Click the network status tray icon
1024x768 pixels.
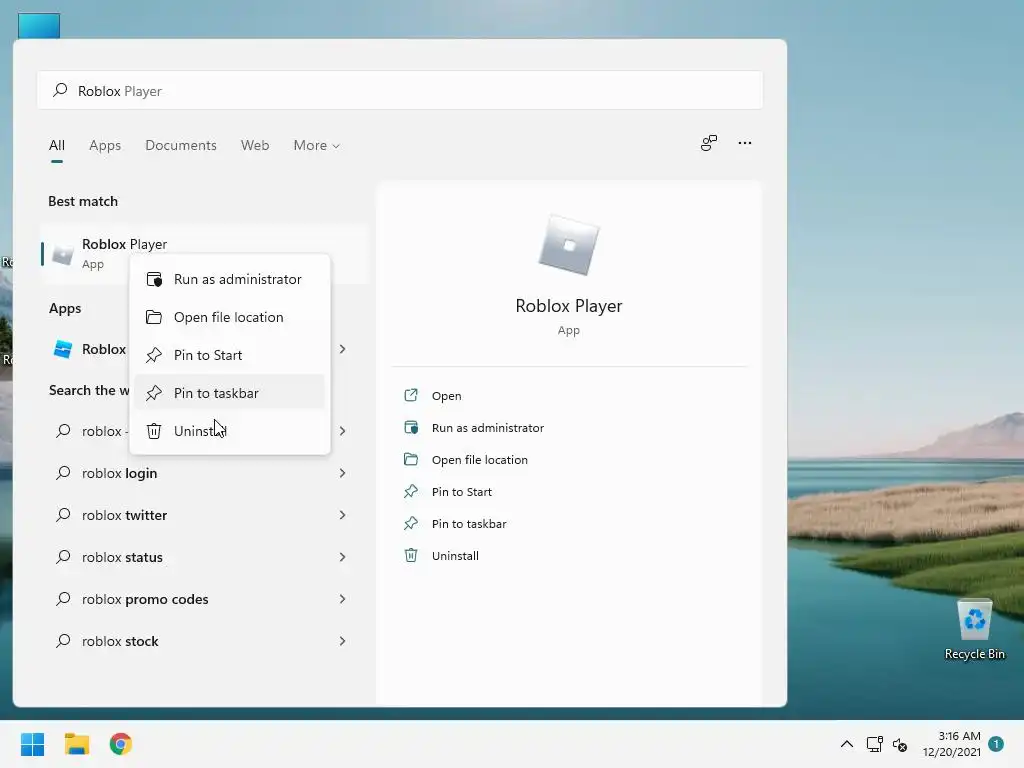pyautogui.click(x=874, y=744)
